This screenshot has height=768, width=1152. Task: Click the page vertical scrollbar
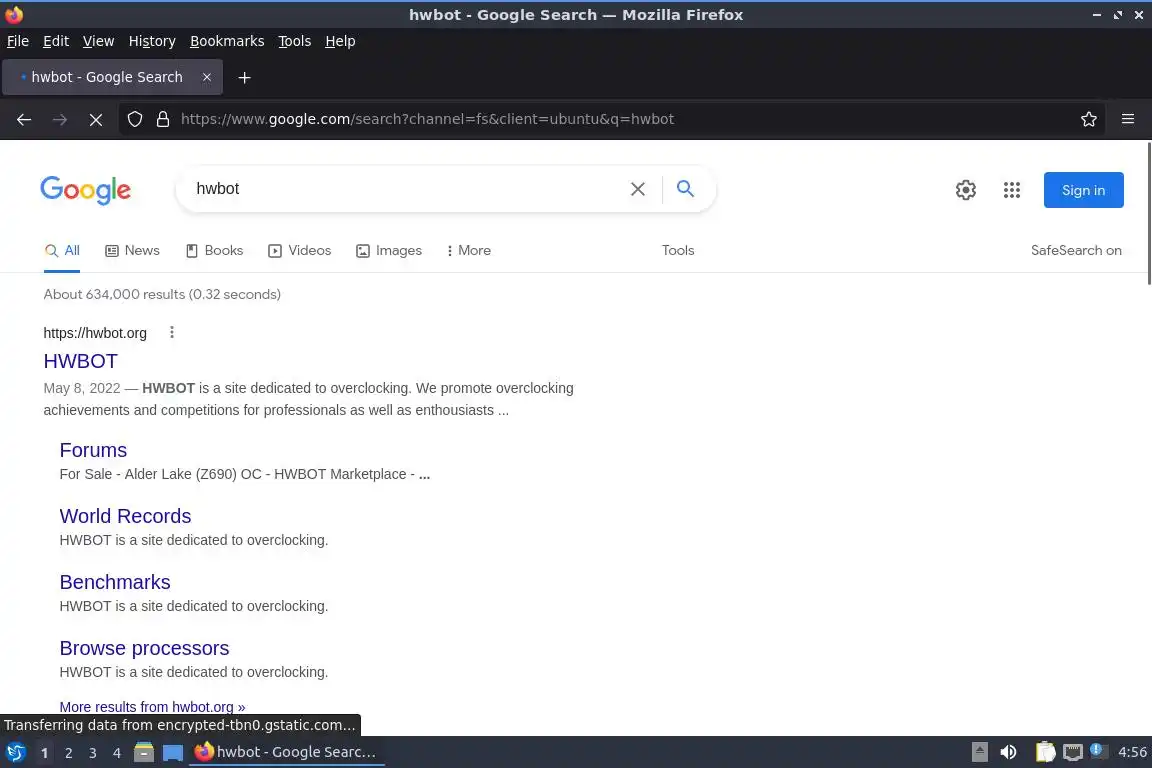pyautogui.click(x=1148, y=213)
